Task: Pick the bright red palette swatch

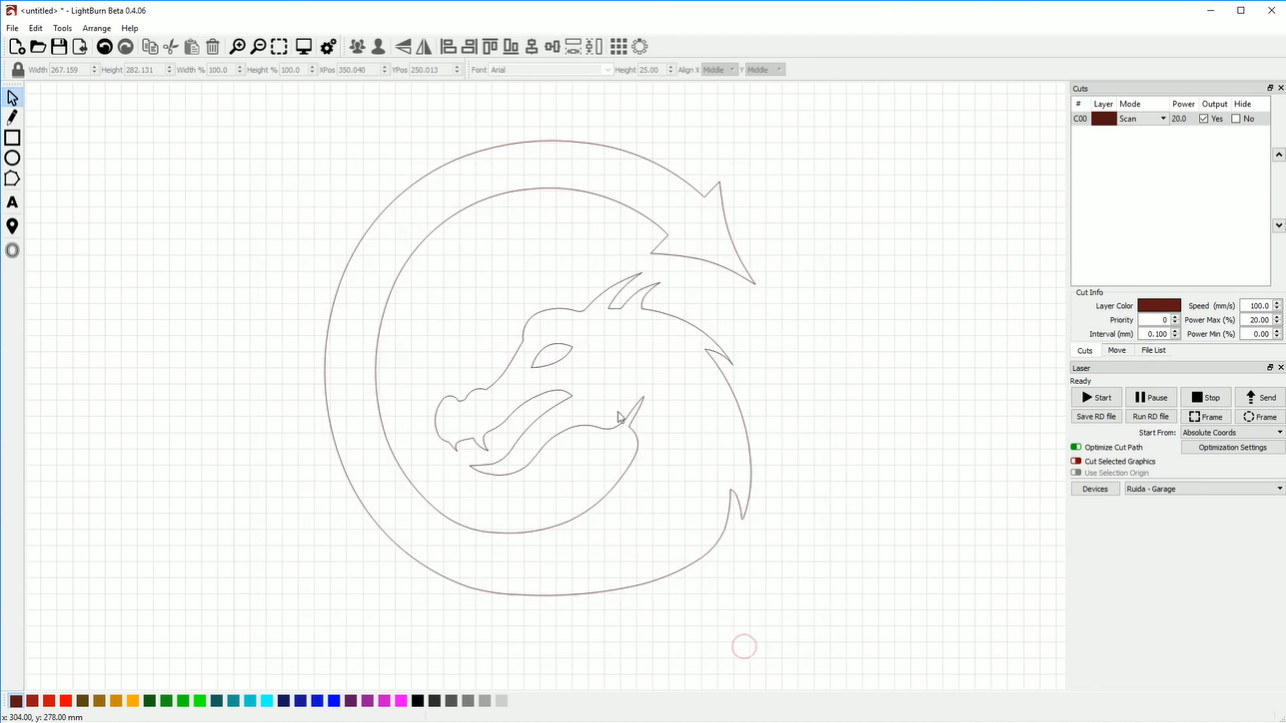Action: click(x=66, y=701)
